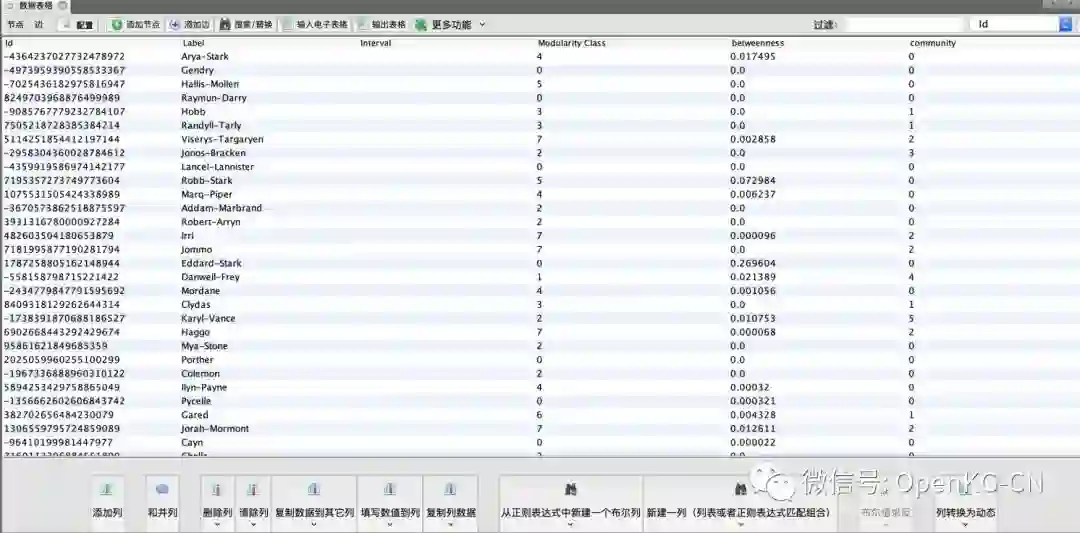Open 复制列数据 duplicate column dropdown
The width and height of the screenshot is (1080, 533).
click(450, 503)
